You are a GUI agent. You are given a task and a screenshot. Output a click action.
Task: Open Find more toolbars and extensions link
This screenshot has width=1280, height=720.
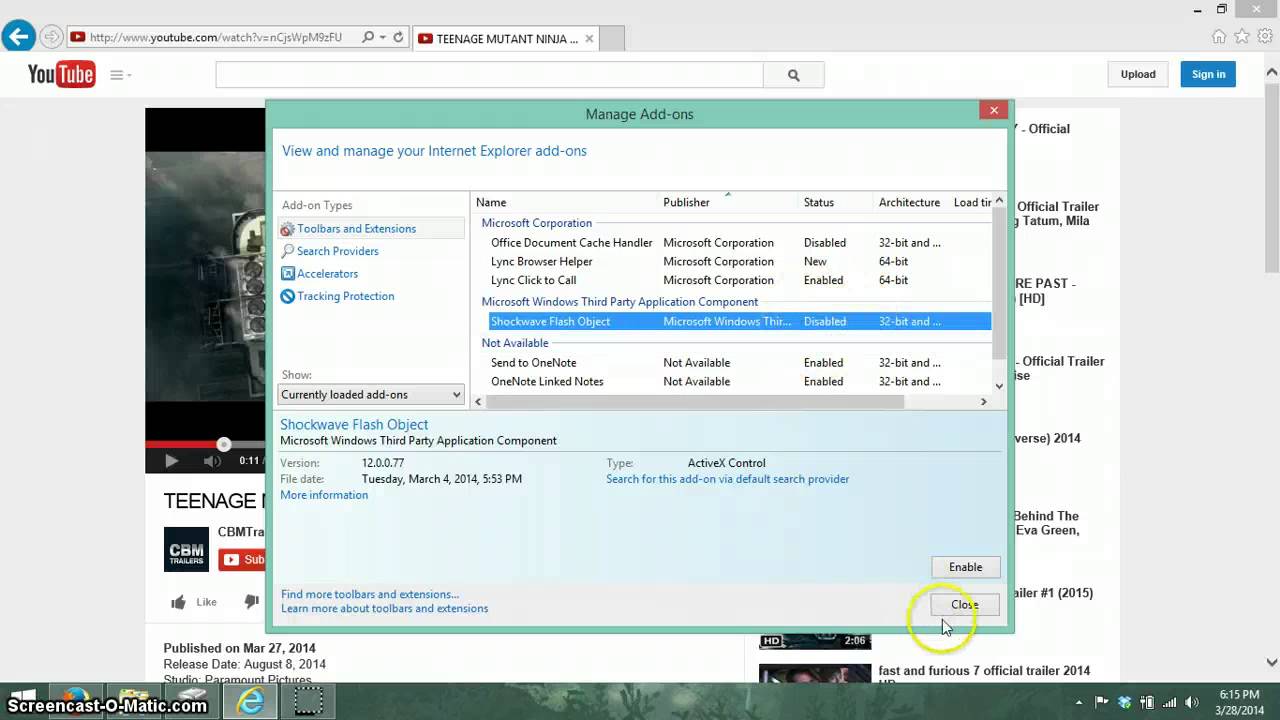pyautogui.click(x=370, y=594)
